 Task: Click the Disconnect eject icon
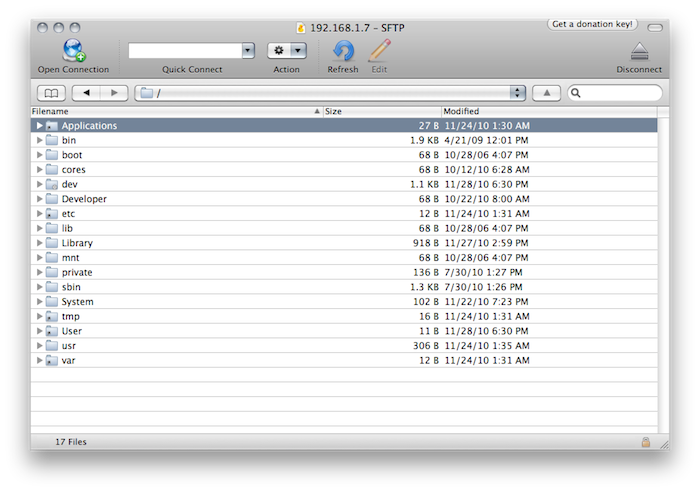(639, 52)
